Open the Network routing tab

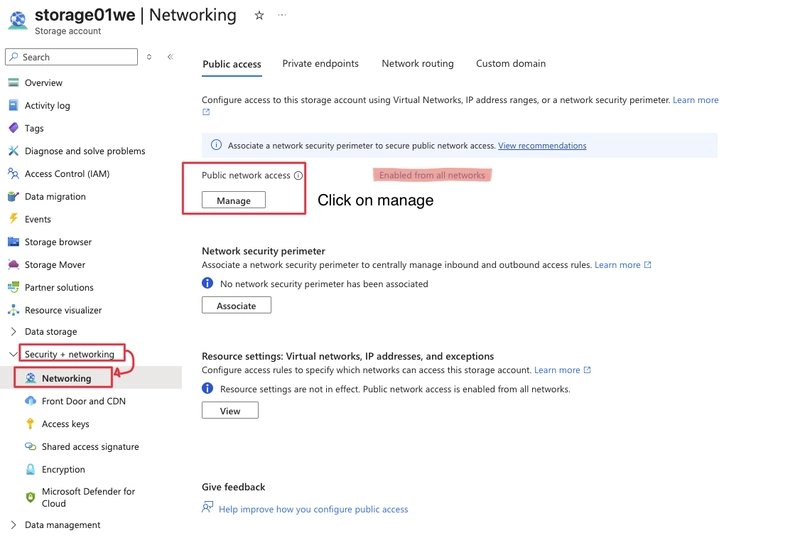pos(417,64)
